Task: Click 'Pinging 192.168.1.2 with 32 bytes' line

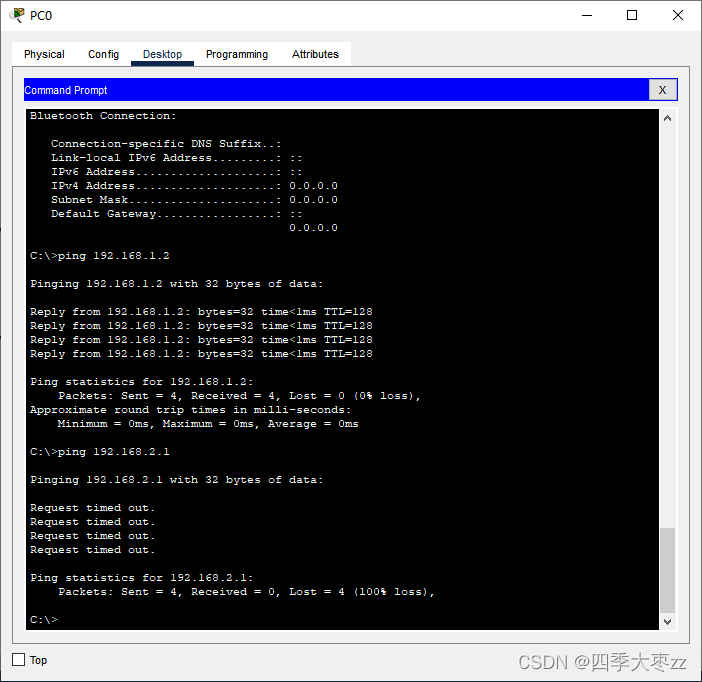Action: coord(176,284)
